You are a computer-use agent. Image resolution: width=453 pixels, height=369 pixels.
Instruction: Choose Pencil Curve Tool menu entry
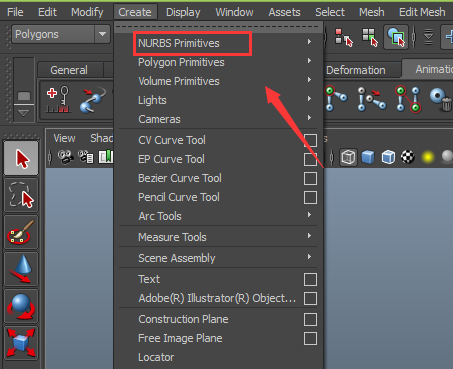pos(179,197)
